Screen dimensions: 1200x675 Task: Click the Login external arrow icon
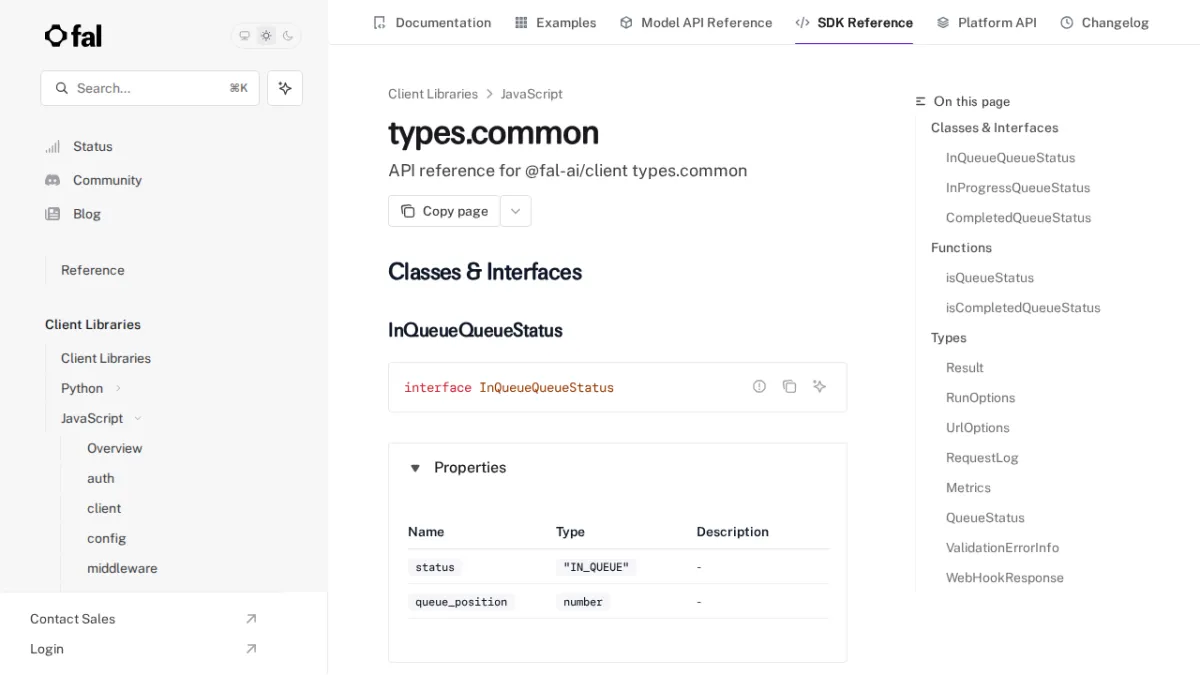tap(251, 649)
